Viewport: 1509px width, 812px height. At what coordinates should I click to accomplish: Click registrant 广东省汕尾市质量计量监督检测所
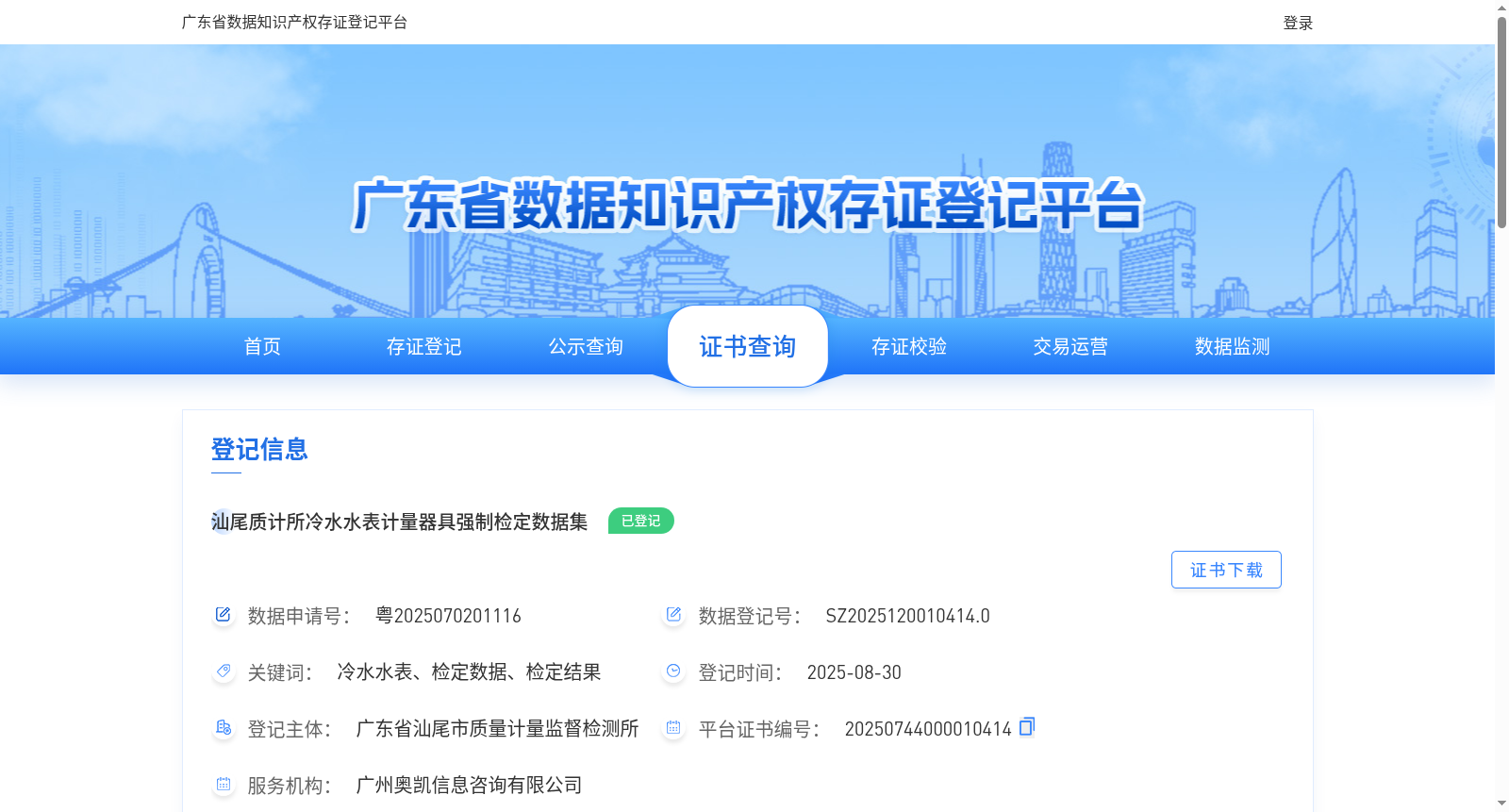pyautogui.click(x=497, y=729)
